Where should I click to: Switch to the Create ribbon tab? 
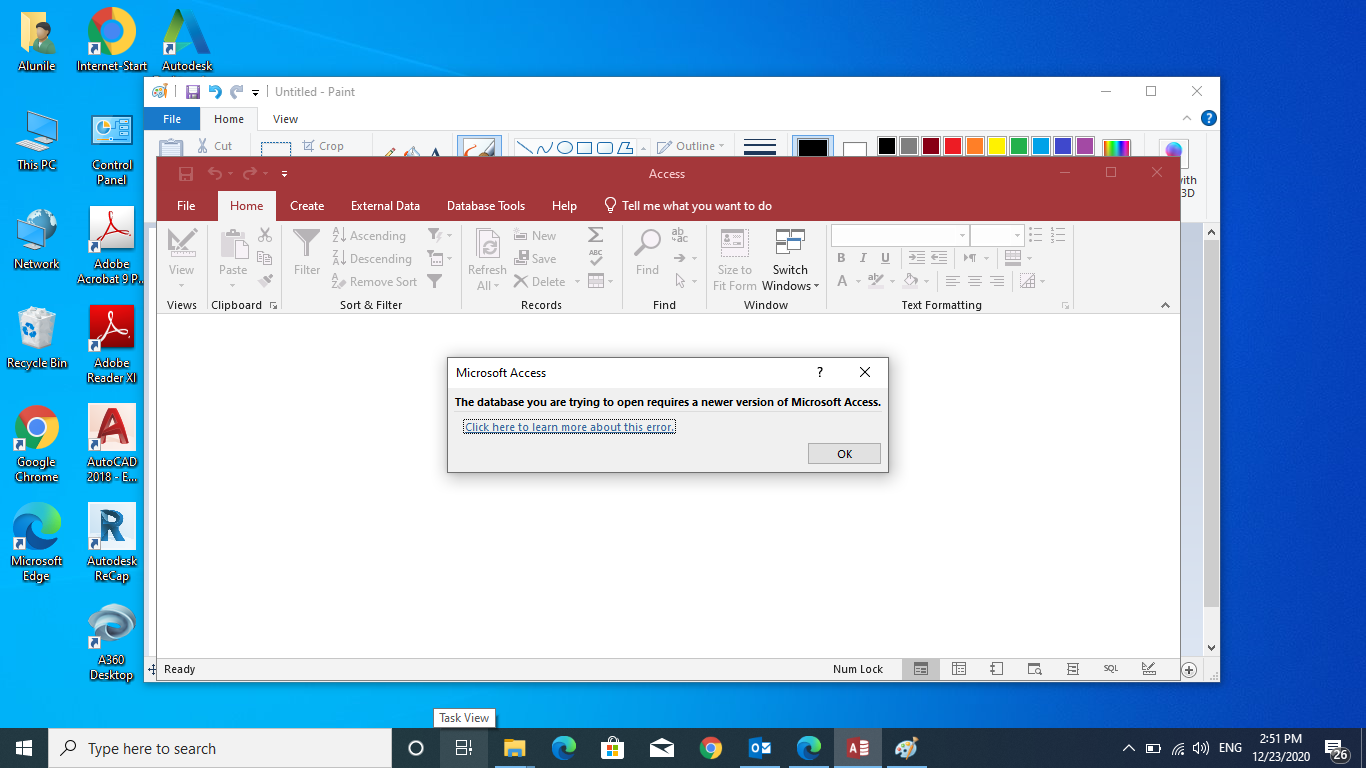[x=307, y=206]
